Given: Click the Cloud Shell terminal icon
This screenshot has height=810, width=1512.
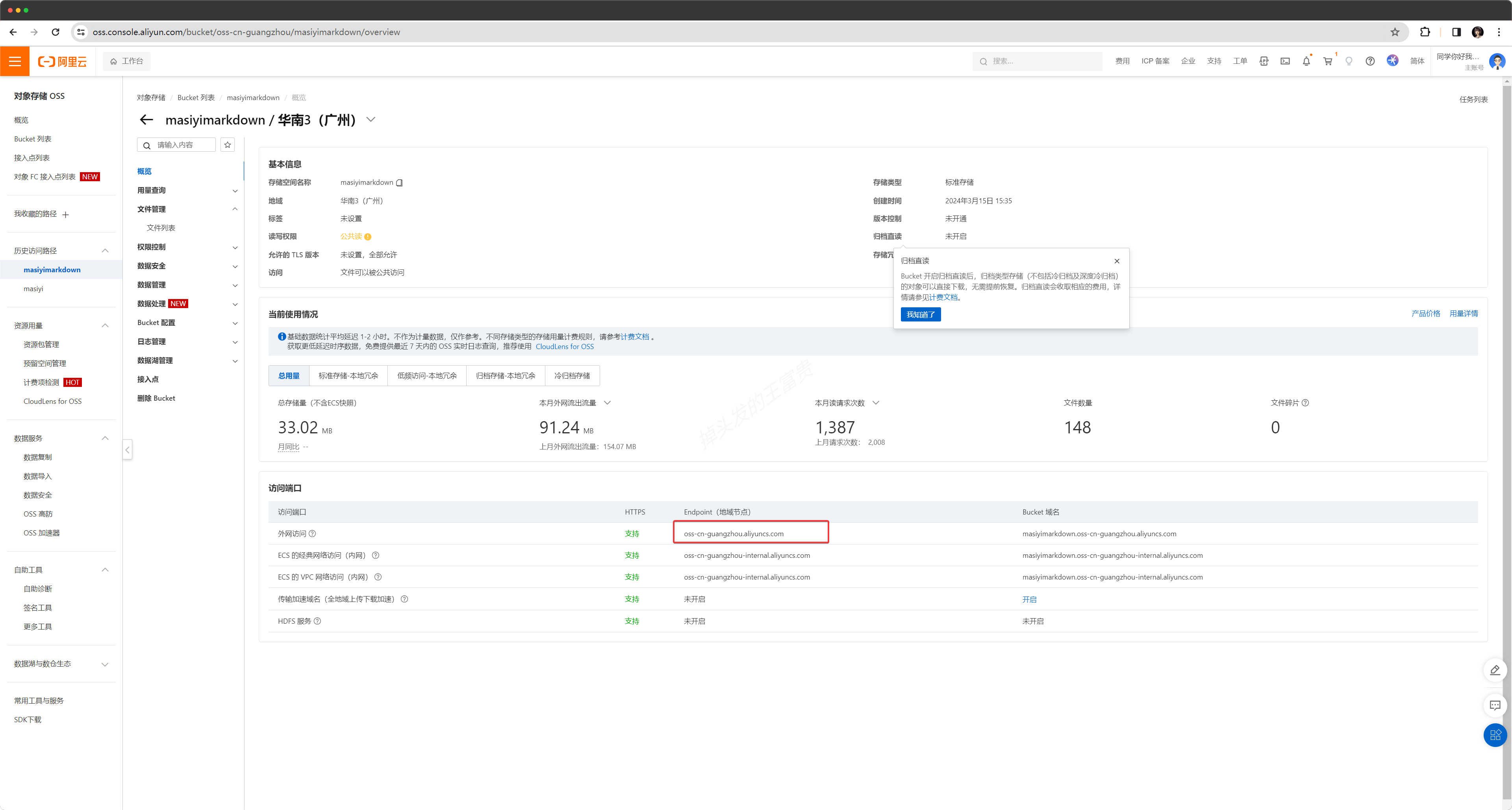Looking at the screenshot, I should click(1285, 61).
